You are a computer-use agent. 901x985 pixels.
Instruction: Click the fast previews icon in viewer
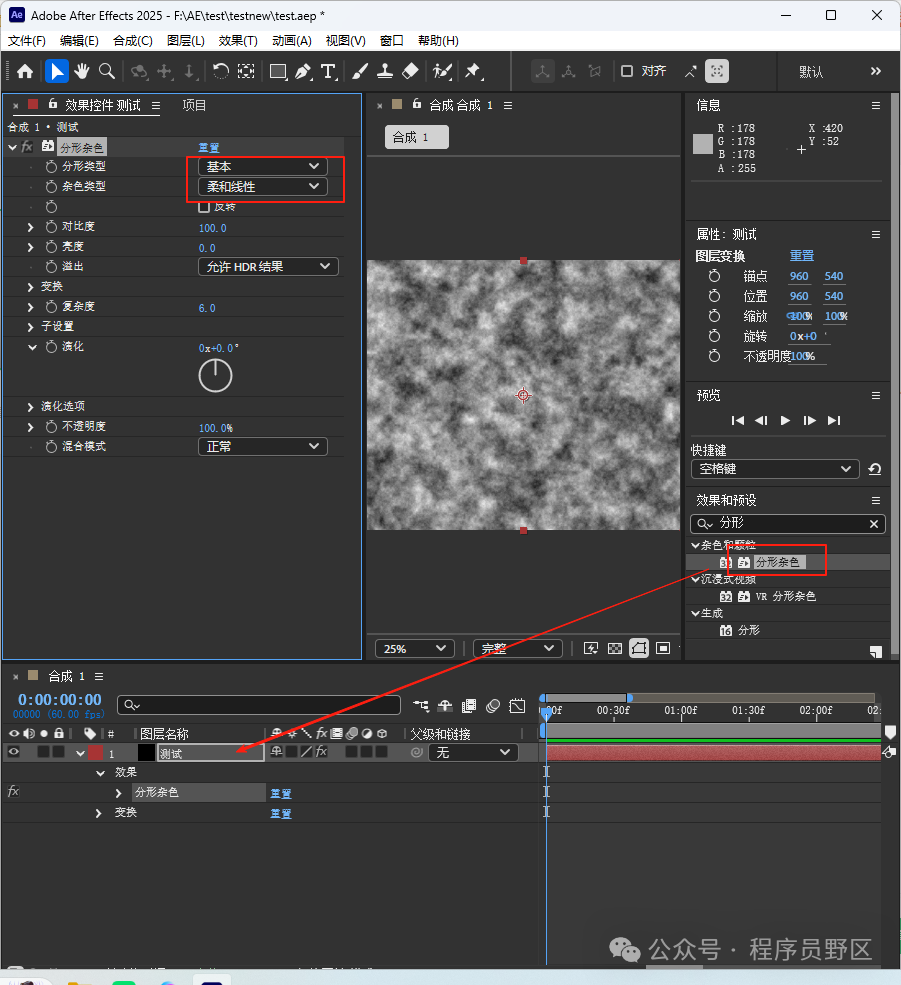point(591,648)
